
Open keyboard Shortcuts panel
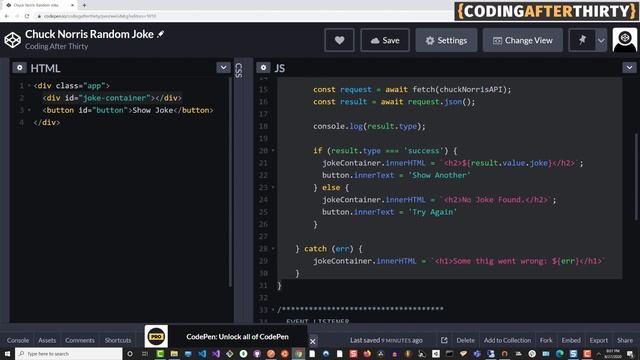(x=118, y=340)
